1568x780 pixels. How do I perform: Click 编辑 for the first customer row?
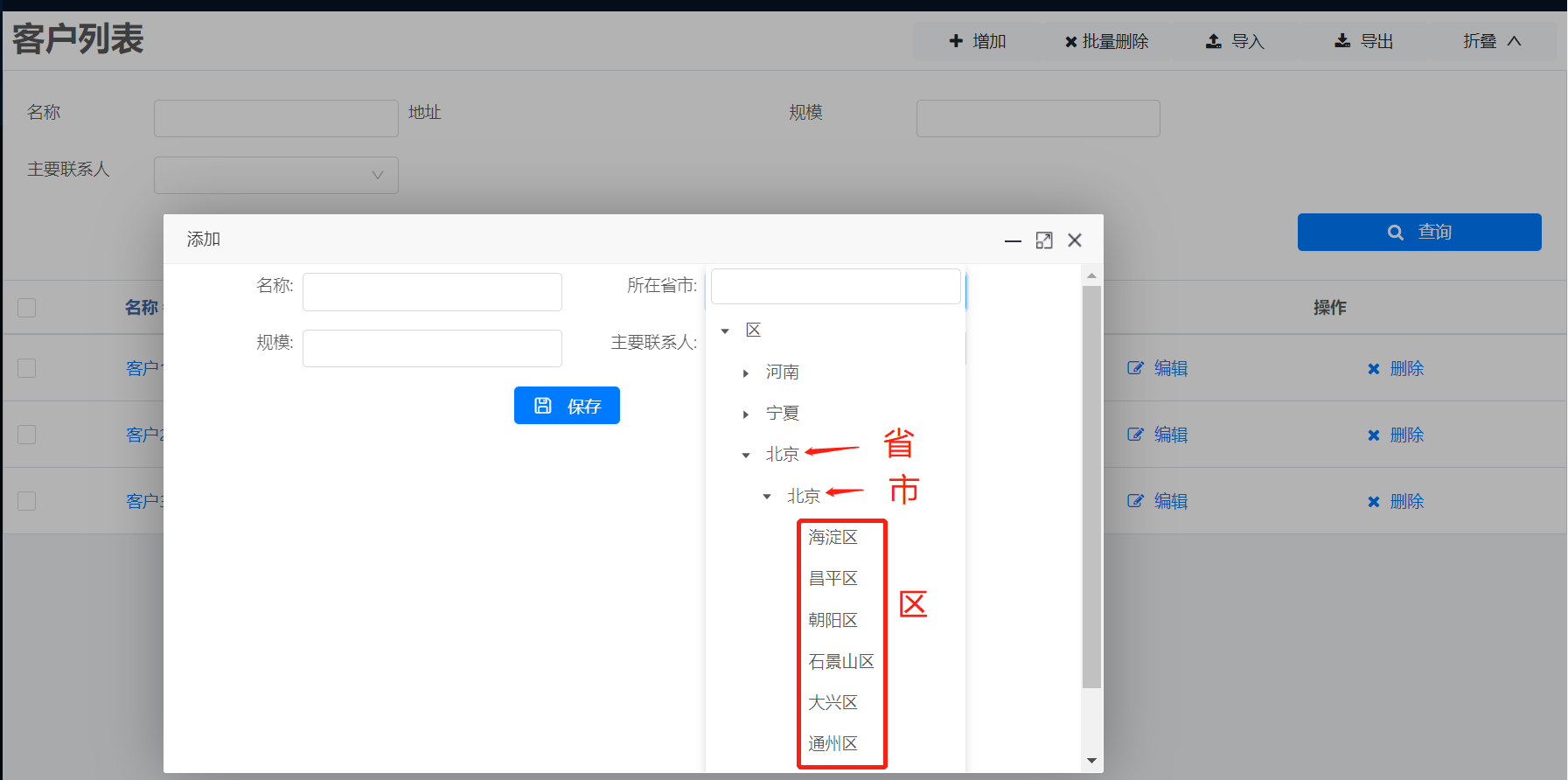1158,368
